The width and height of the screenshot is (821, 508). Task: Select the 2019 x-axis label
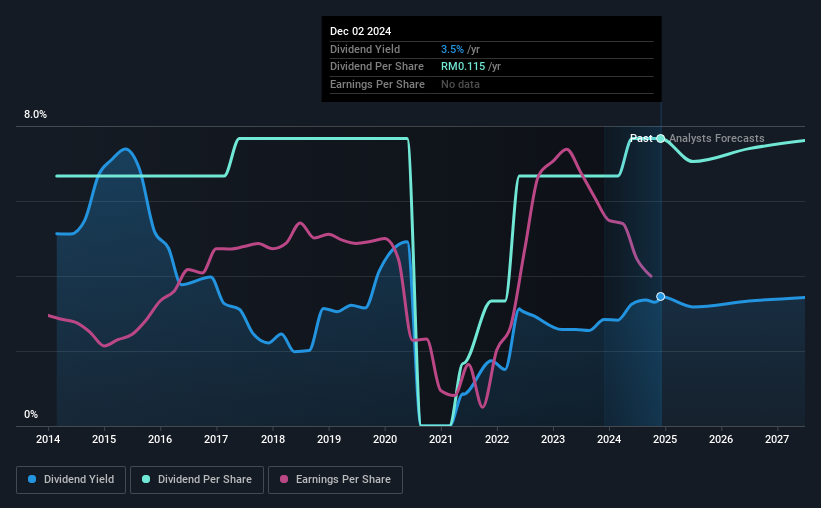tap(329, 439)
